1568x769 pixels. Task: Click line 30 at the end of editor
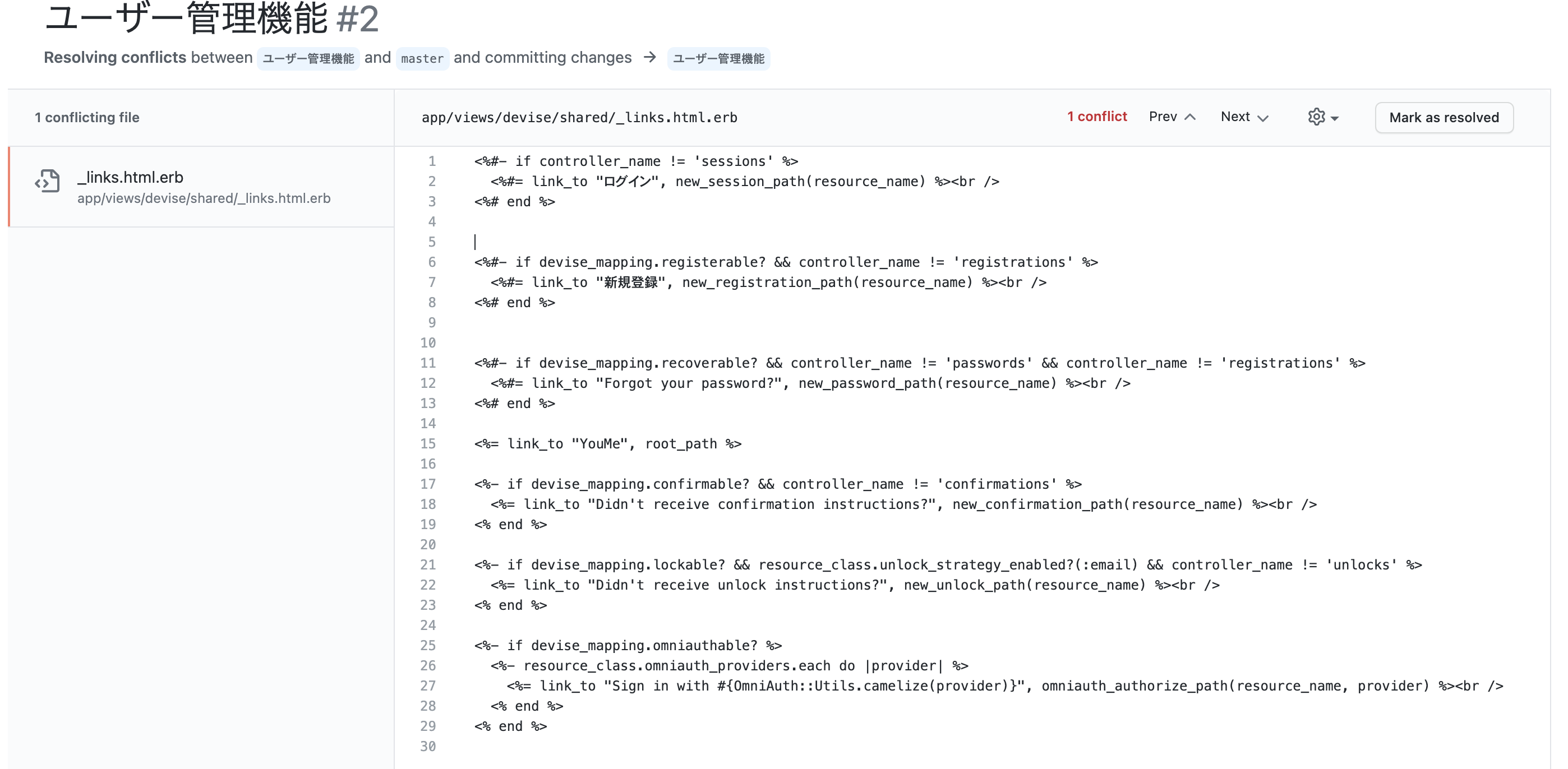(548, 747)
